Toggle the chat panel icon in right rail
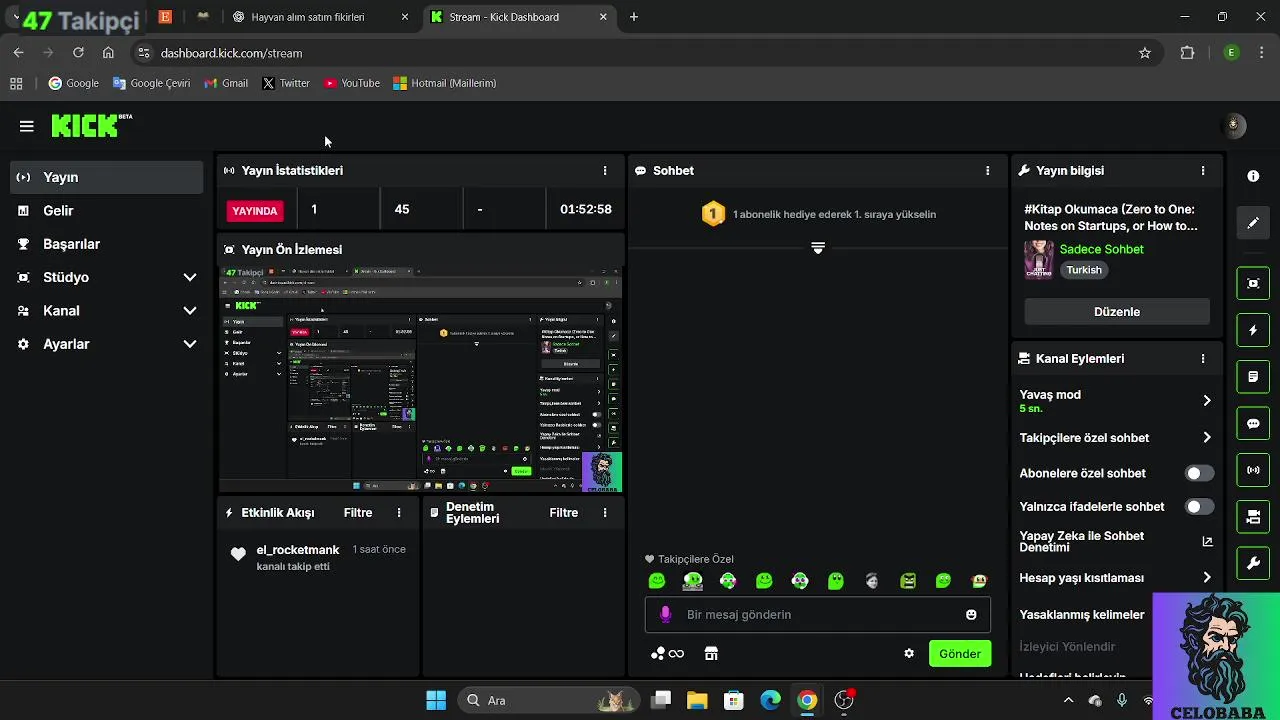This screenshot has width=1280, height=720. [1253, 423]
